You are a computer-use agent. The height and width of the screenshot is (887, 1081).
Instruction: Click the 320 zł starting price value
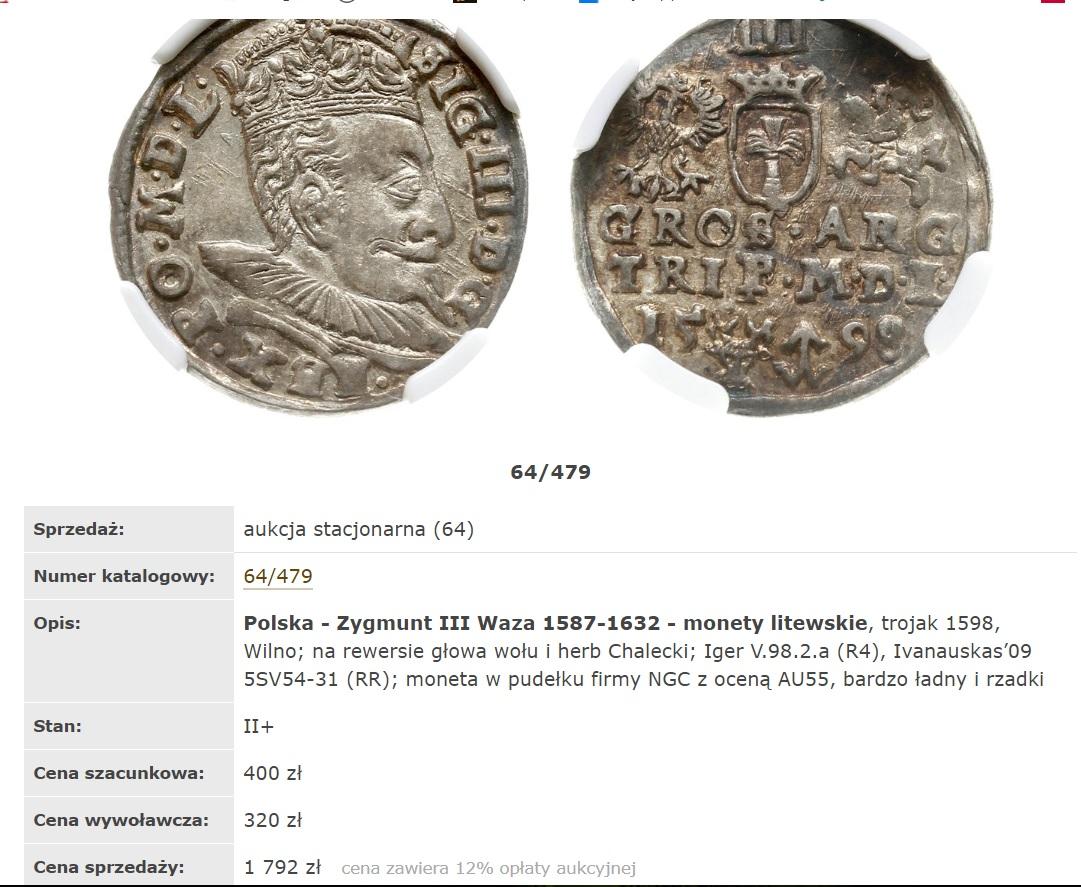tap(272, 820)
